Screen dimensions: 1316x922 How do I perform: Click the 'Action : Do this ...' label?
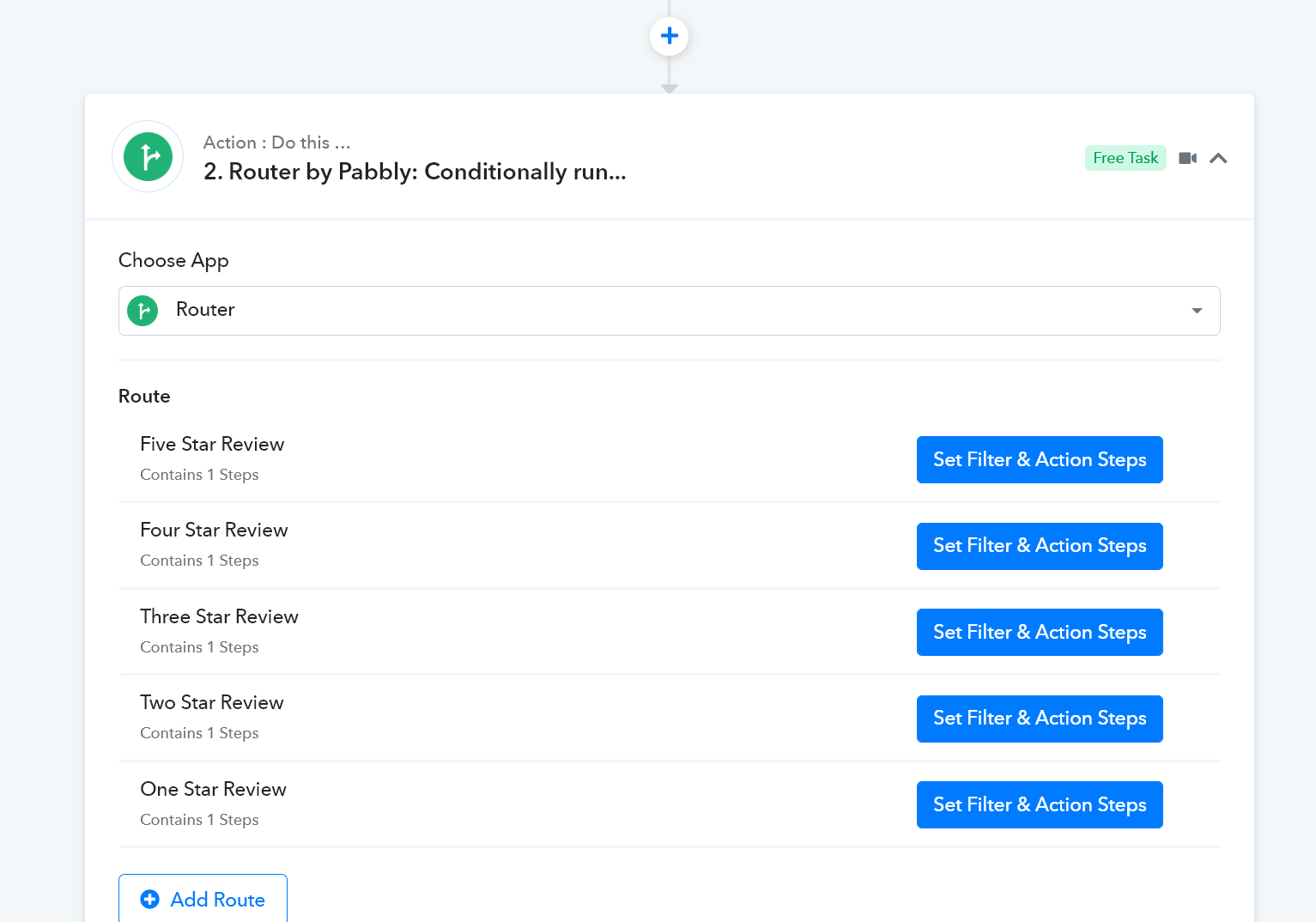tap(276, 143)
